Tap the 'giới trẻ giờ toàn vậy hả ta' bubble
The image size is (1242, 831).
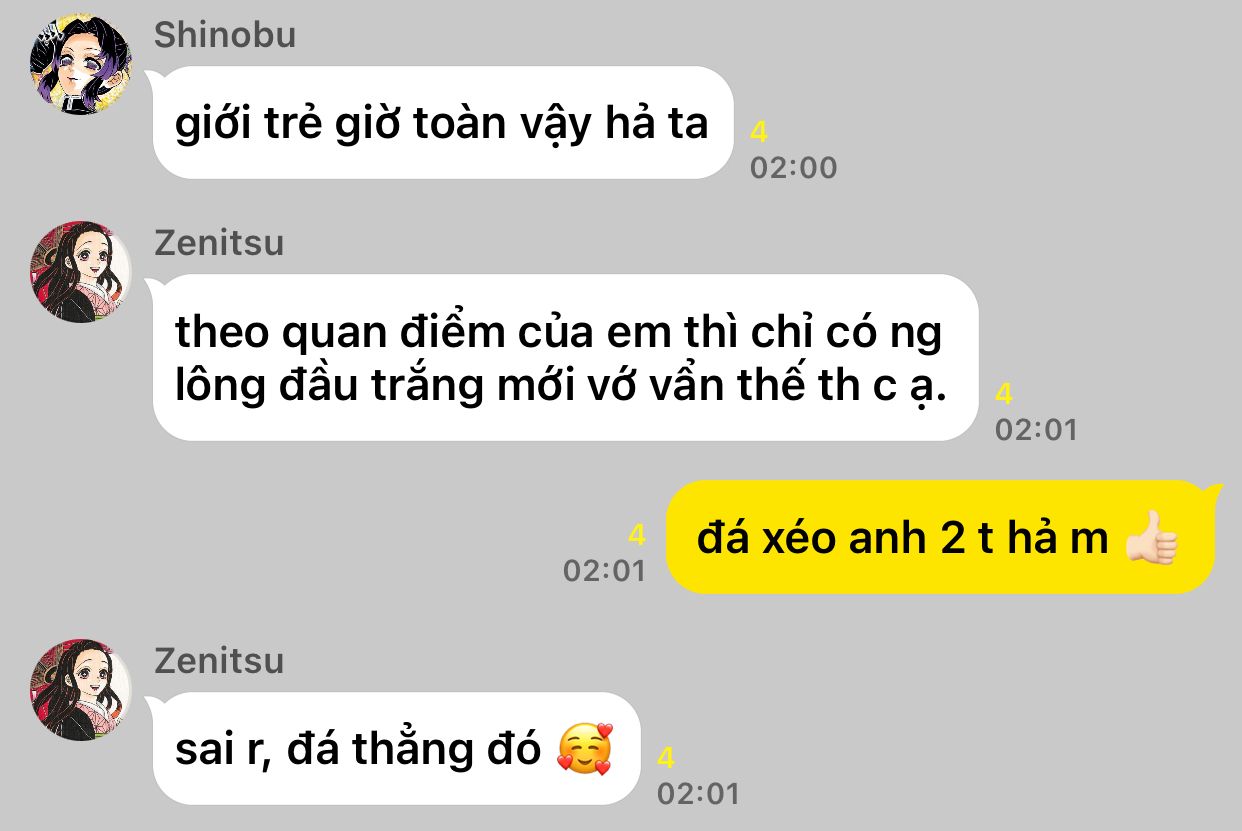coord(443,123)
